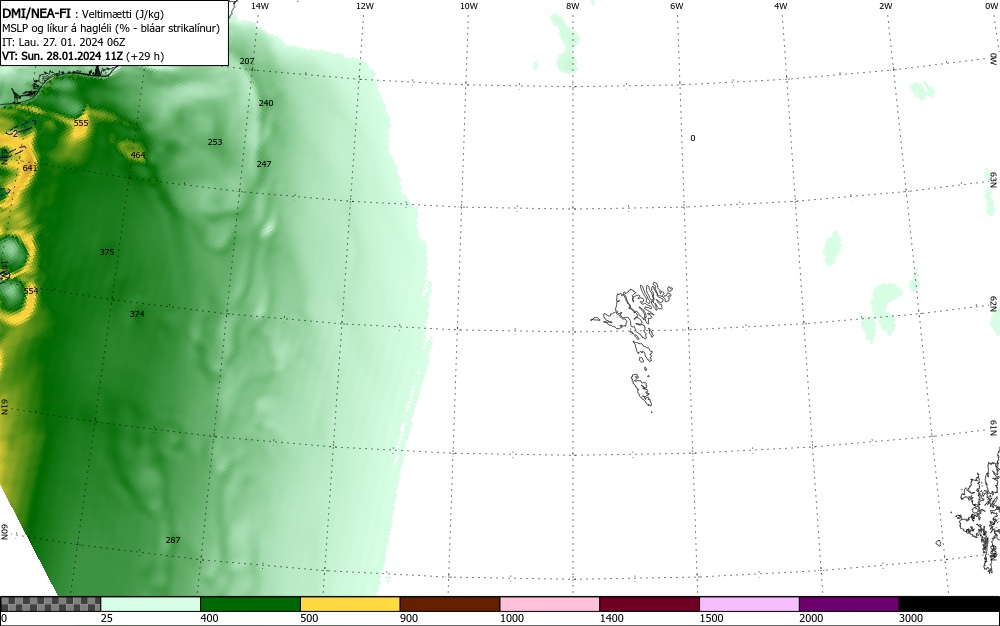Click the 0W longitude label
The width and height of the screenshot is (1000, 626).
[x=990, y=6]
